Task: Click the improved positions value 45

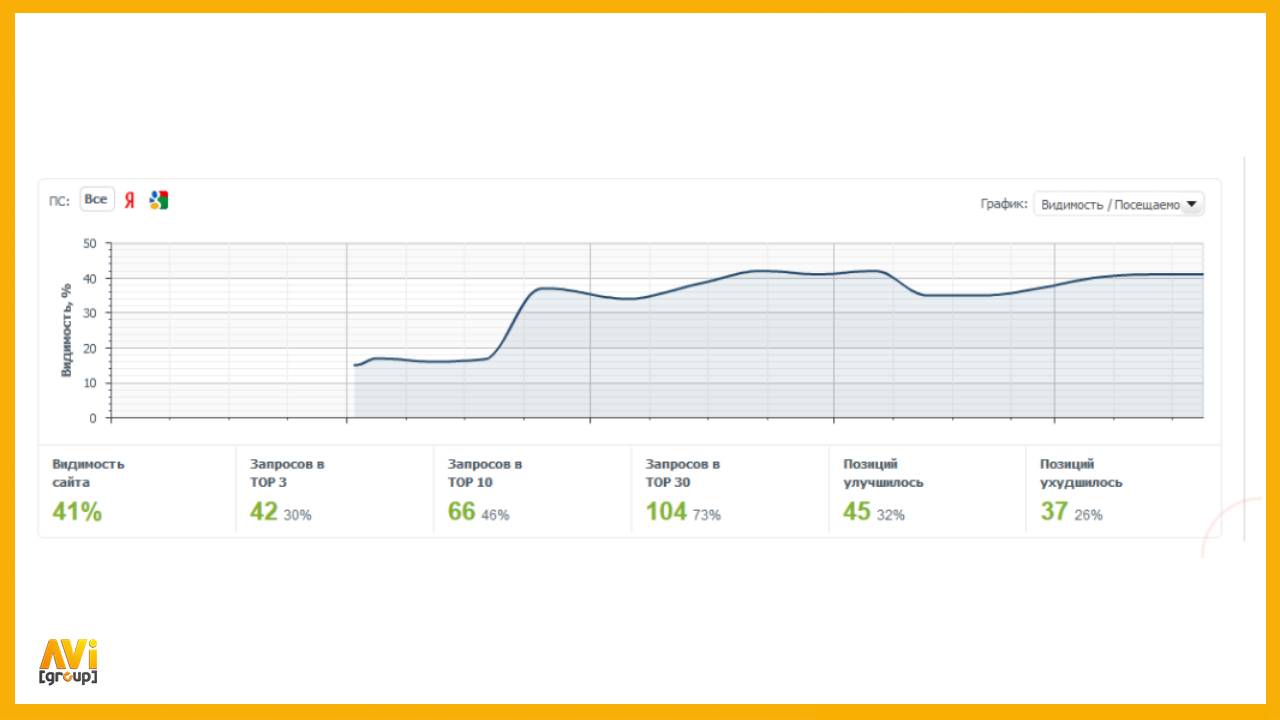Action: coord(857,512)
